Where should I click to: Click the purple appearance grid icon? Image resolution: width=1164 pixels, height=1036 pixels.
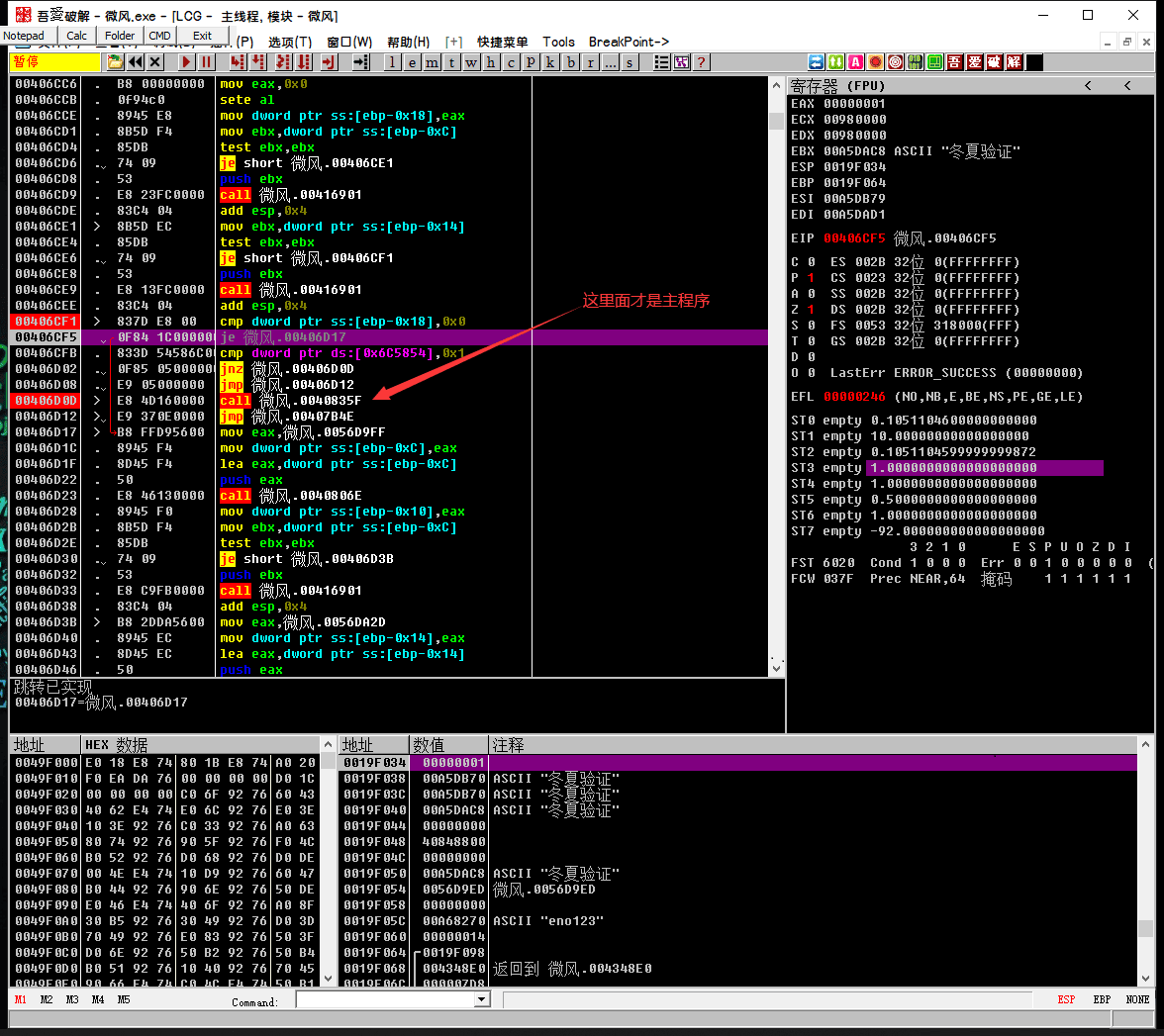[x=681, y=62]
